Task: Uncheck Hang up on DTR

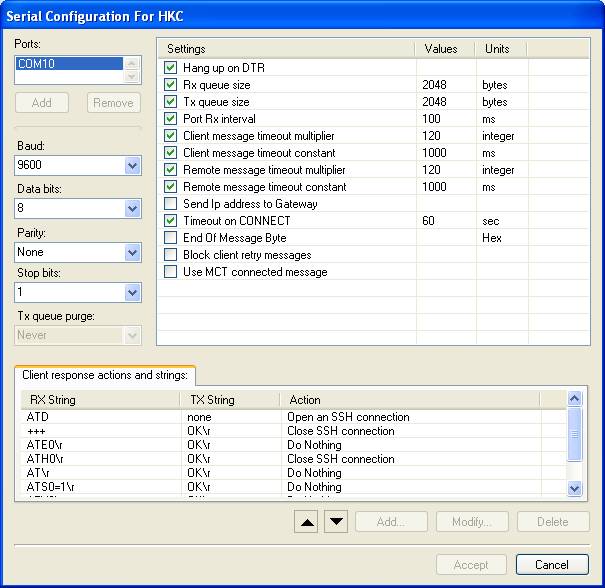Action: [170, 68]
